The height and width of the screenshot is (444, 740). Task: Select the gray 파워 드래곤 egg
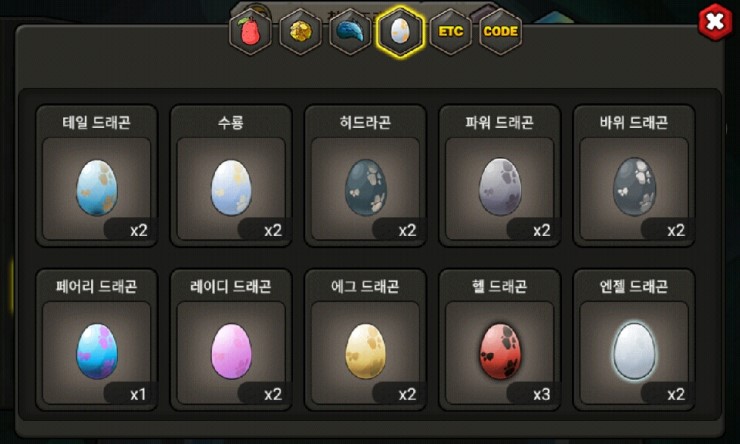[500, 187]
